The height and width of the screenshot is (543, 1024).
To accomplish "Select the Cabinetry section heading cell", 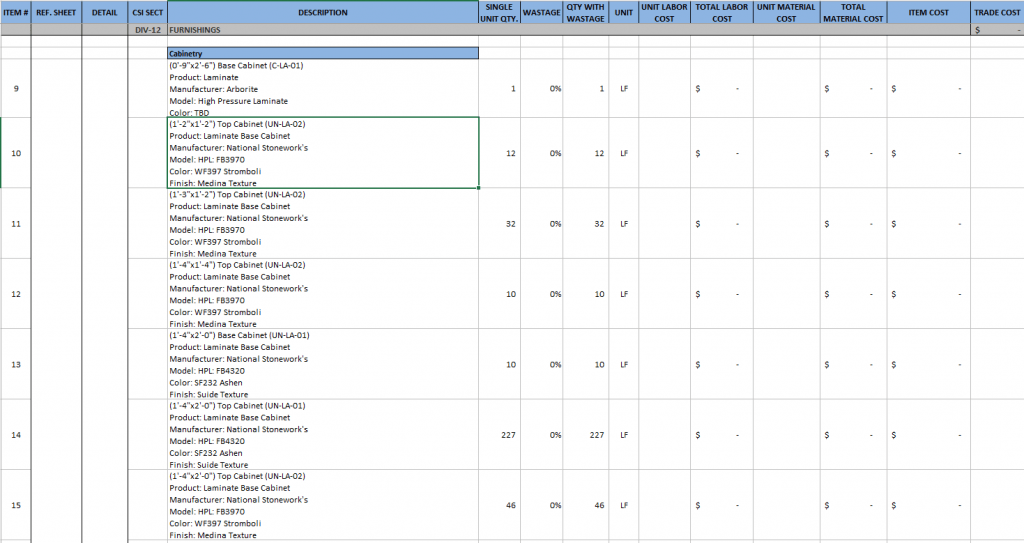I will (x=322, y=52).
